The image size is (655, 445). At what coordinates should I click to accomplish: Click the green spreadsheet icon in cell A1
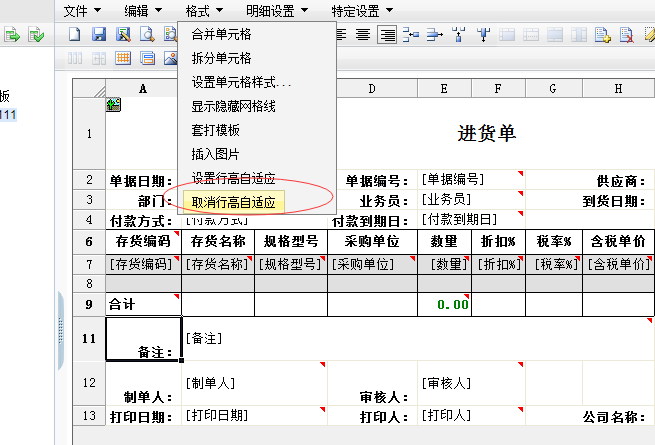coord(113,104)
